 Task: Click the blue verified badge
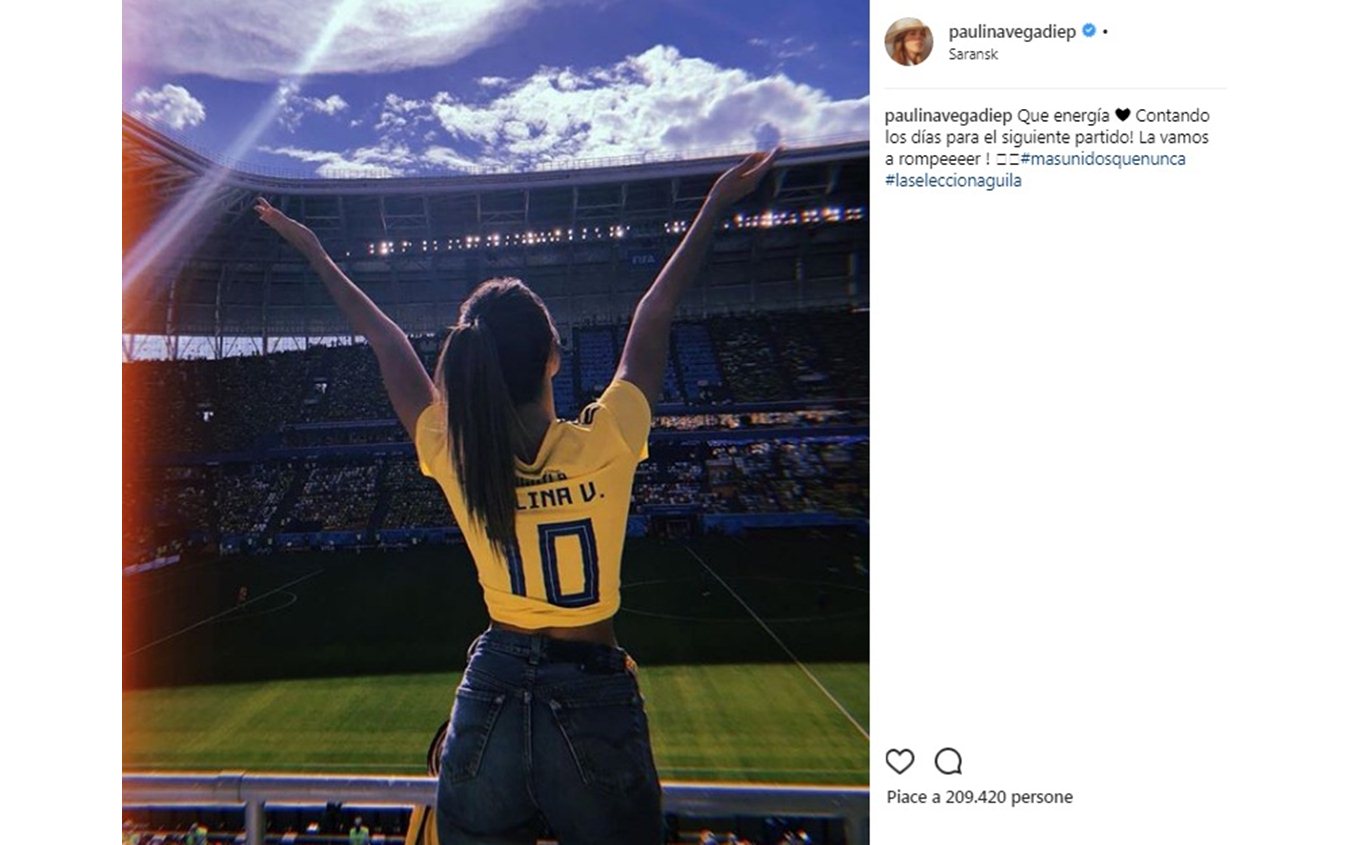(1089, 31)
